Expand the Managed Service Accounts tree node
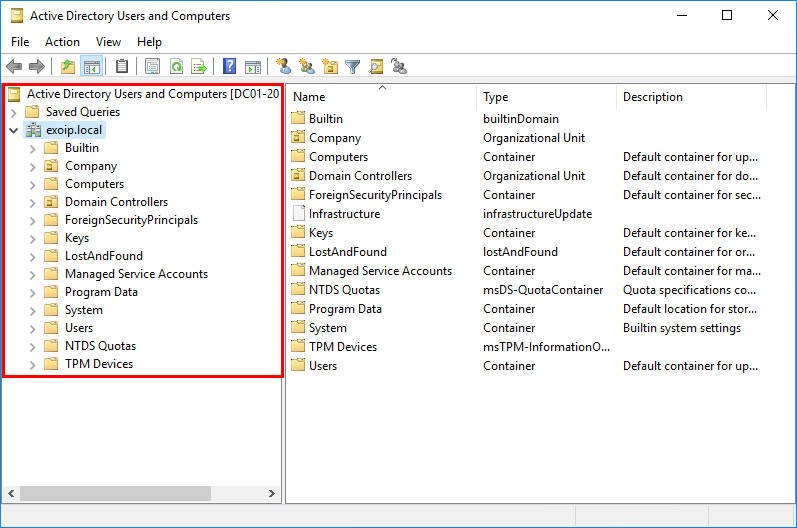 [x=33, y=274]
